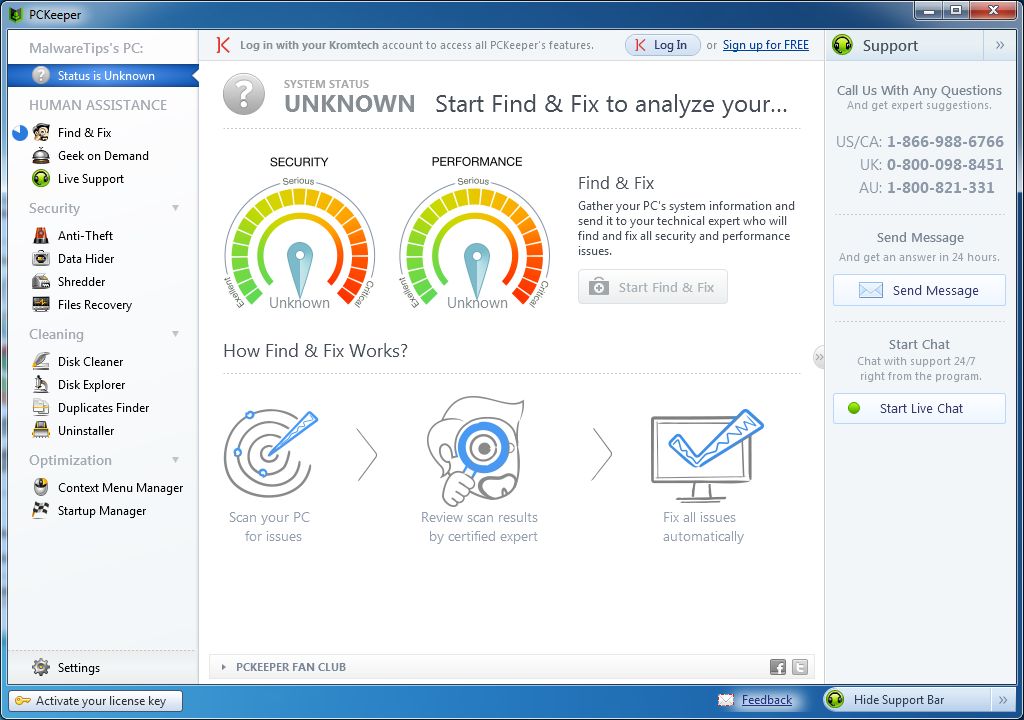1024x720 pixels.
Task: Click the Twitter icon in fan club bar
Action: point(800,667)
